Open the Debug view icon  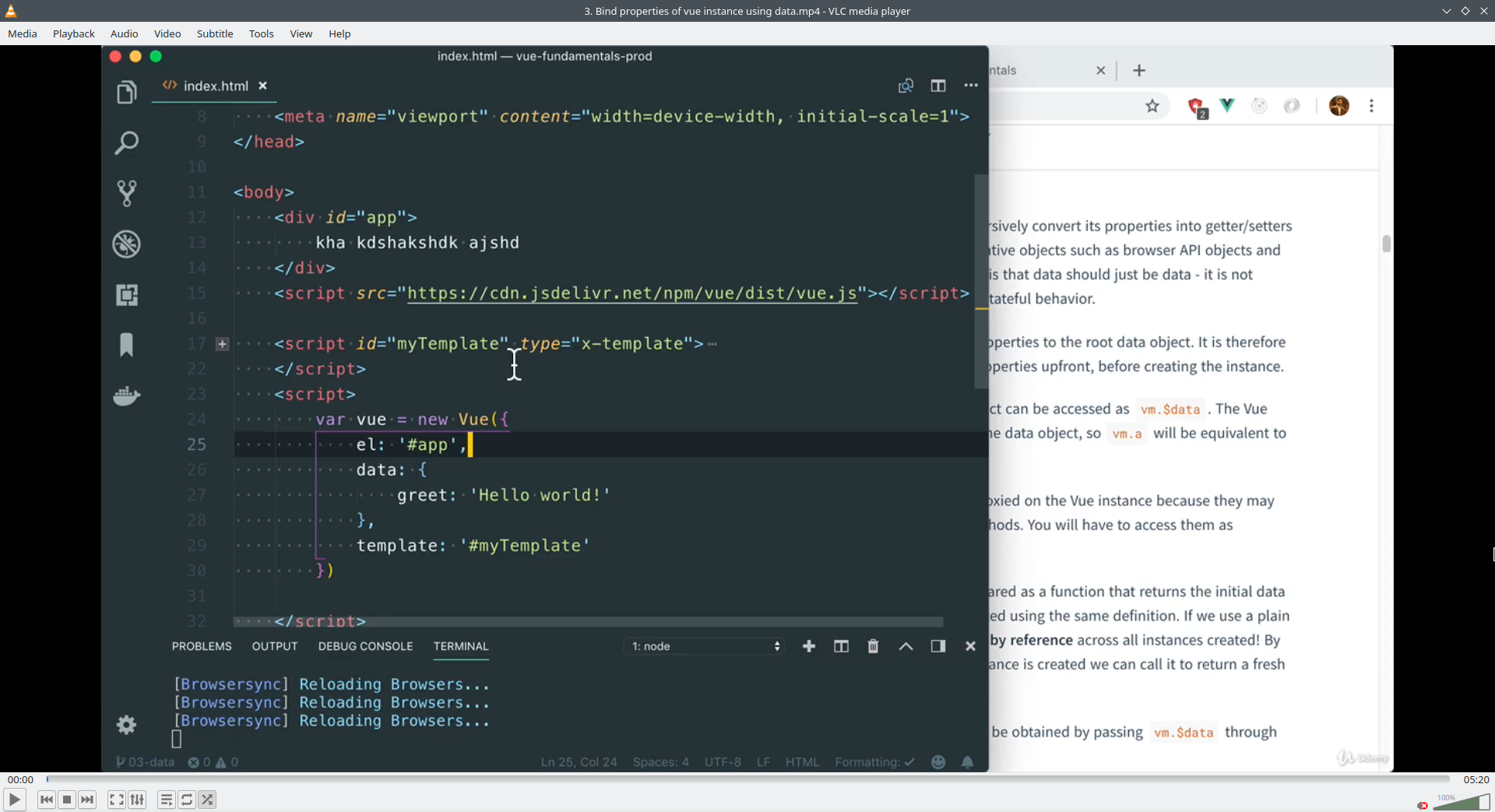click(127, 244)
